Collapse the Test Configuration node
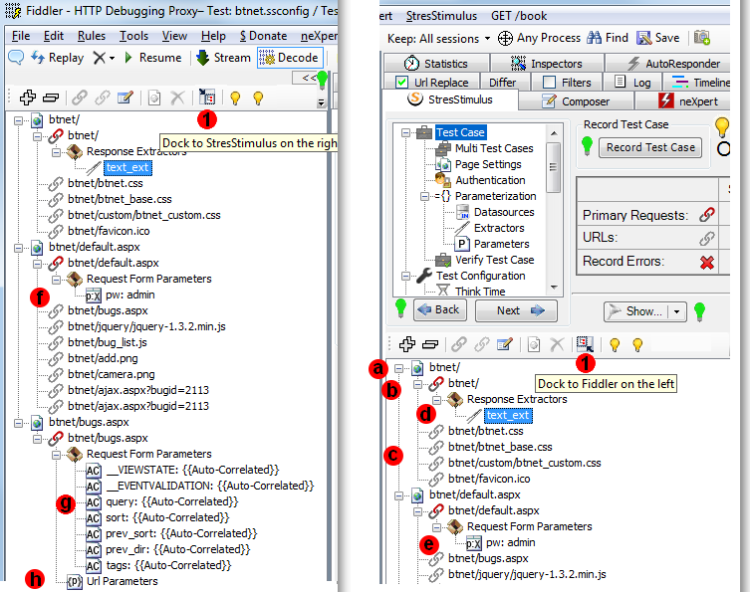The image size is (750, 592). point(405,276)
